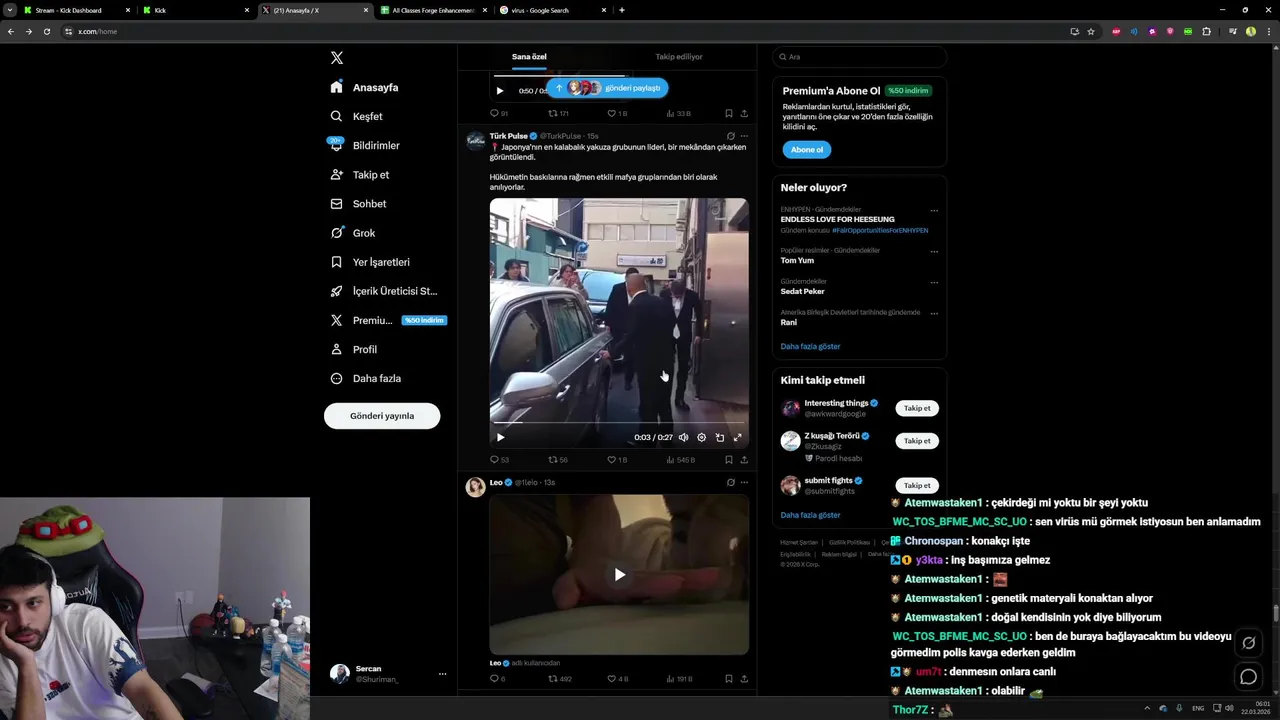The height and width of the screenshot is (720, 1280).
Task: Open Bildirimler notifications
Action: tap(365, 145)
